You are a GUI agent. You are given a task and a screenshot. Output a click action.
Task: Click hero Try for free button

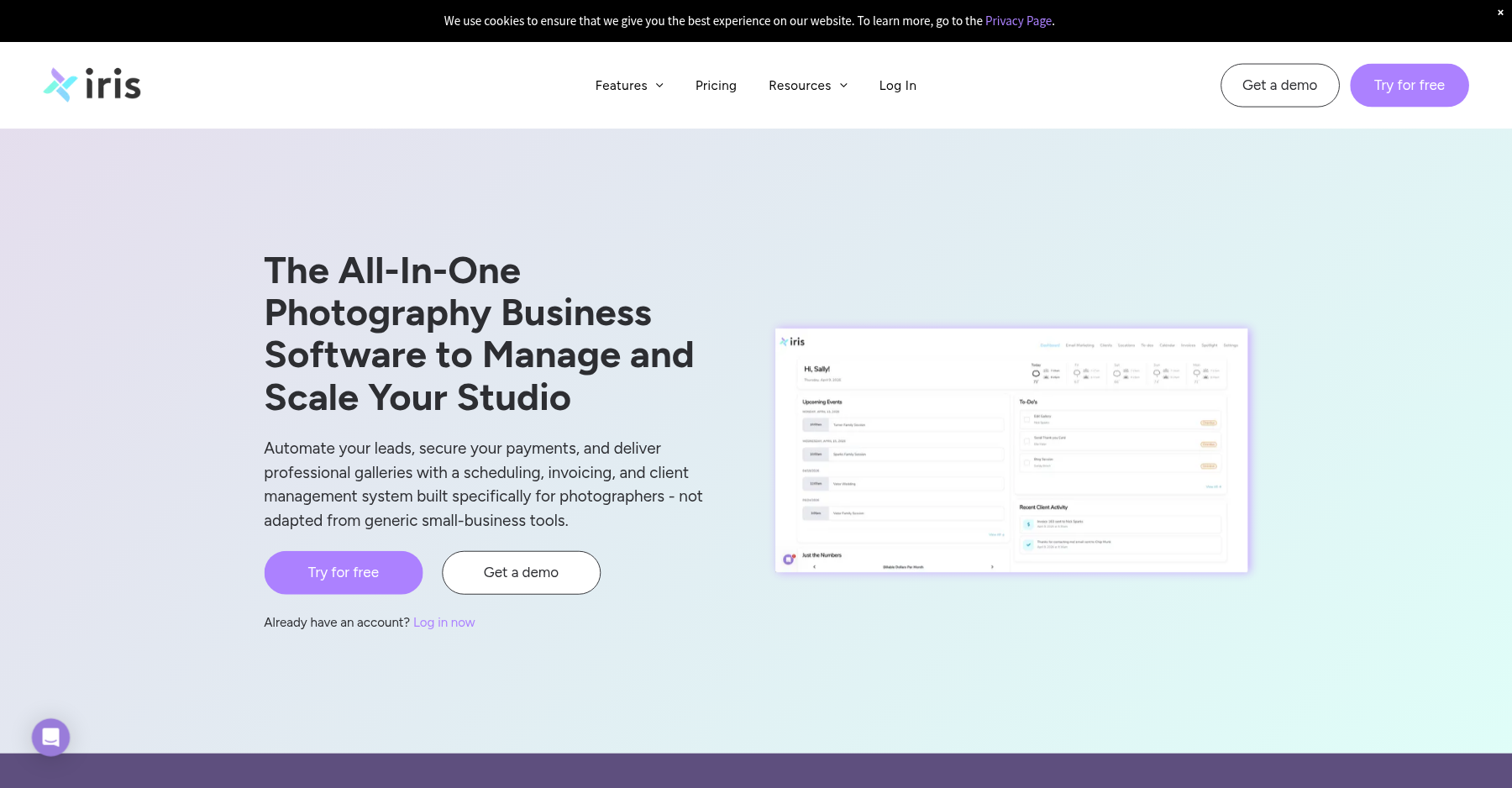click(x=343, y=572)
